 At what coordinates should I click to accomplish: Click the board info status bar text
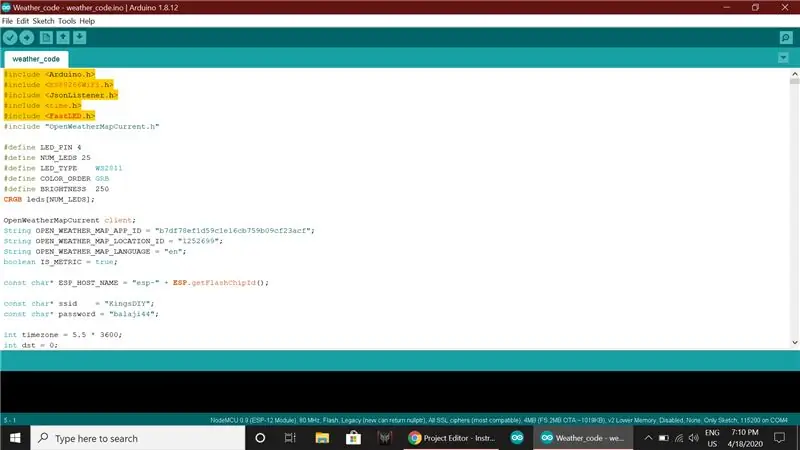(x=498, y=420)
